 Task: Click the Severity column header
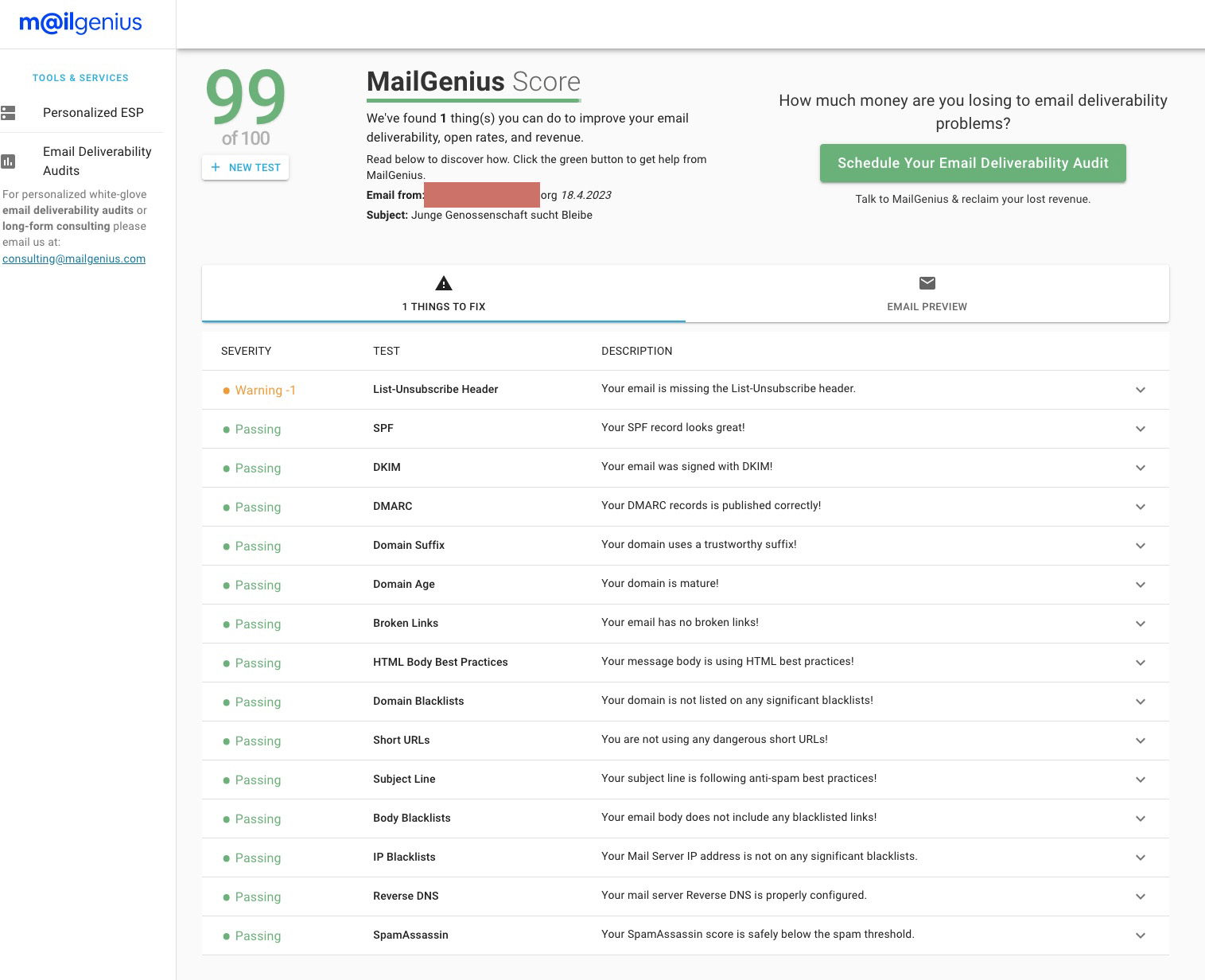247,351
